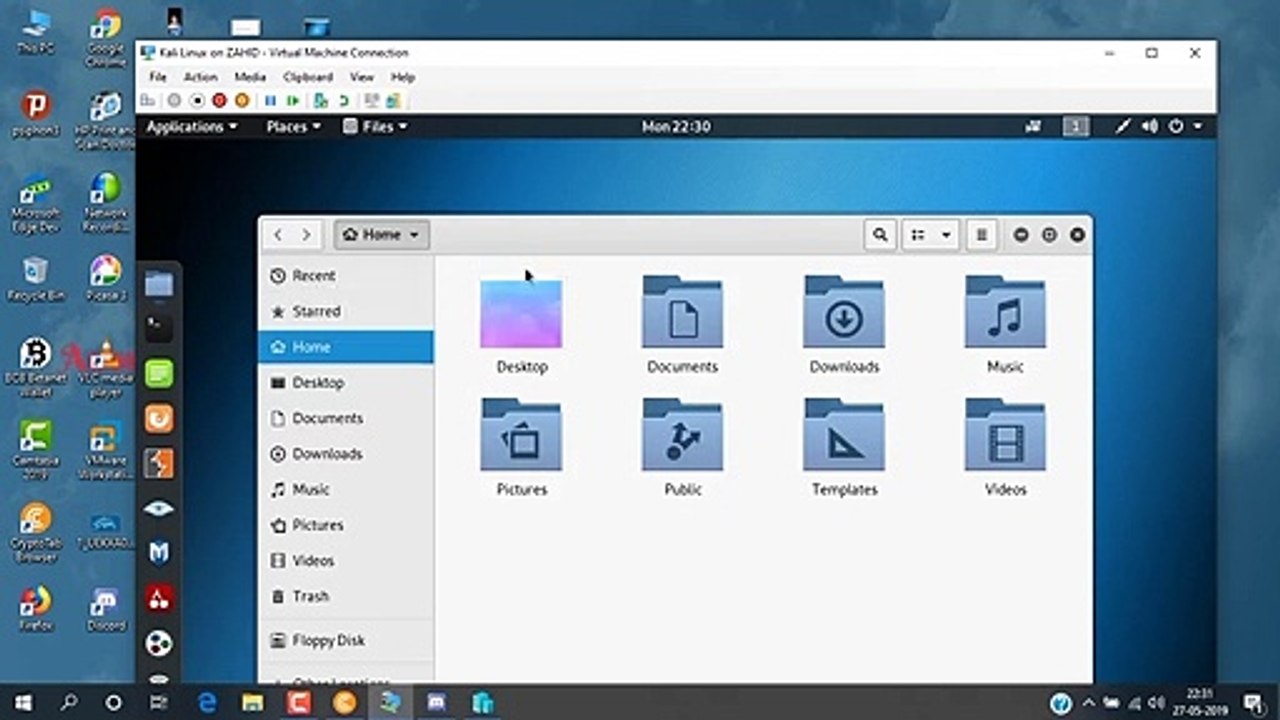Expand the view options dropdown arrow
The width and height of the screenshot is (1280, 720).
point(945,235)
